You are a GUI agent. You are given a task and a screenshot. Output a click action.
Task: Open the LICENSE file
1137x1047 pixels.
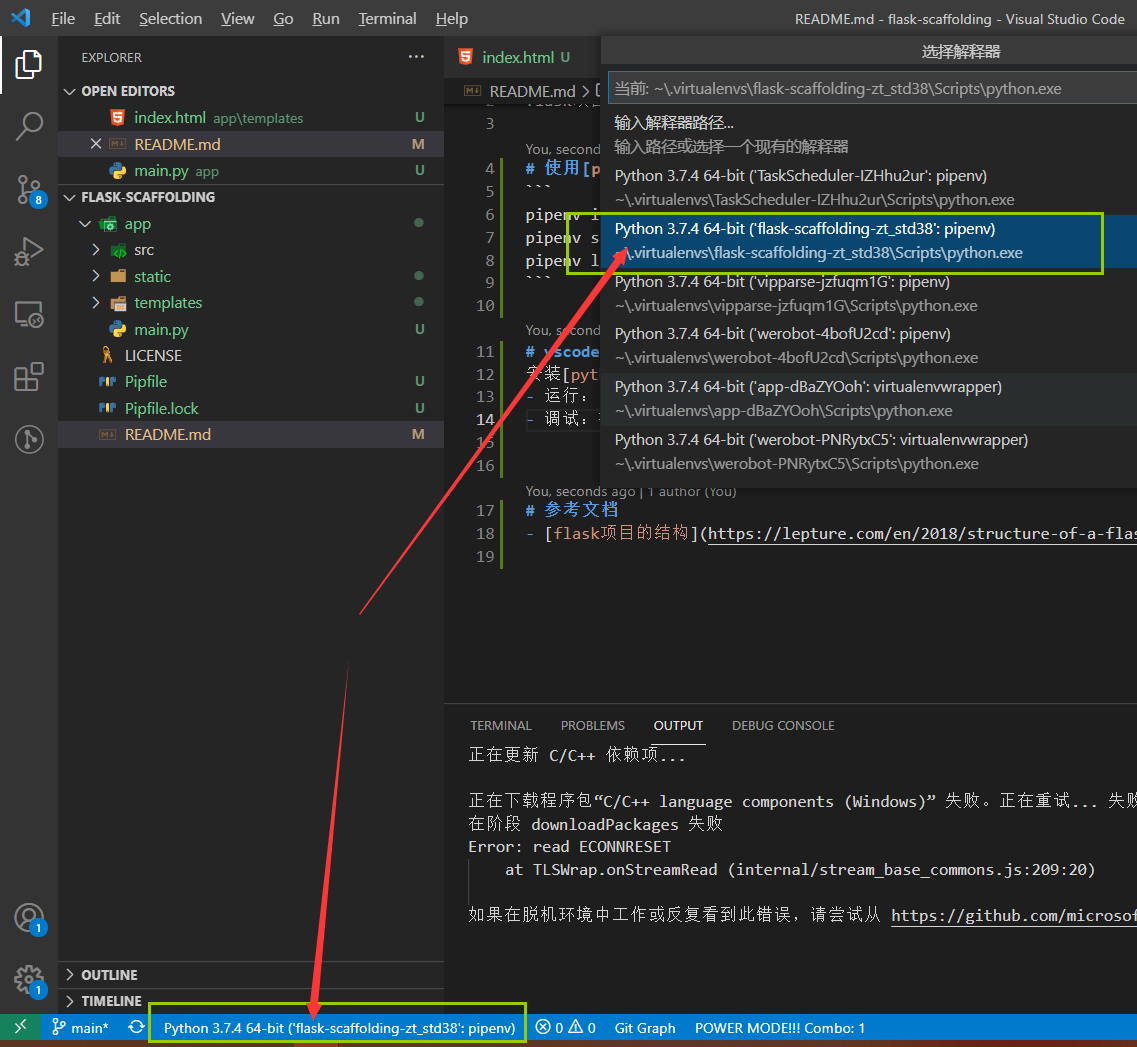tap(251, 355)
